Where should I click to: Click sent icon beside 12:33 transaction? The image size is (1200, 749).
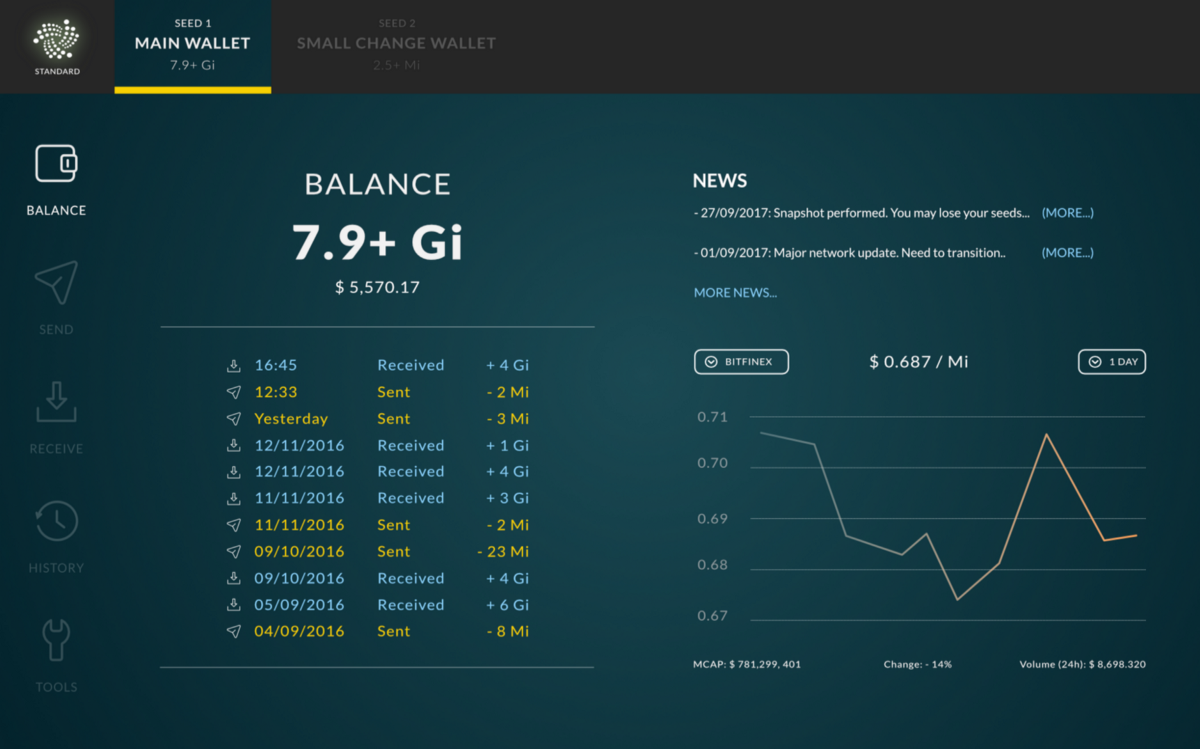[233, 392]
